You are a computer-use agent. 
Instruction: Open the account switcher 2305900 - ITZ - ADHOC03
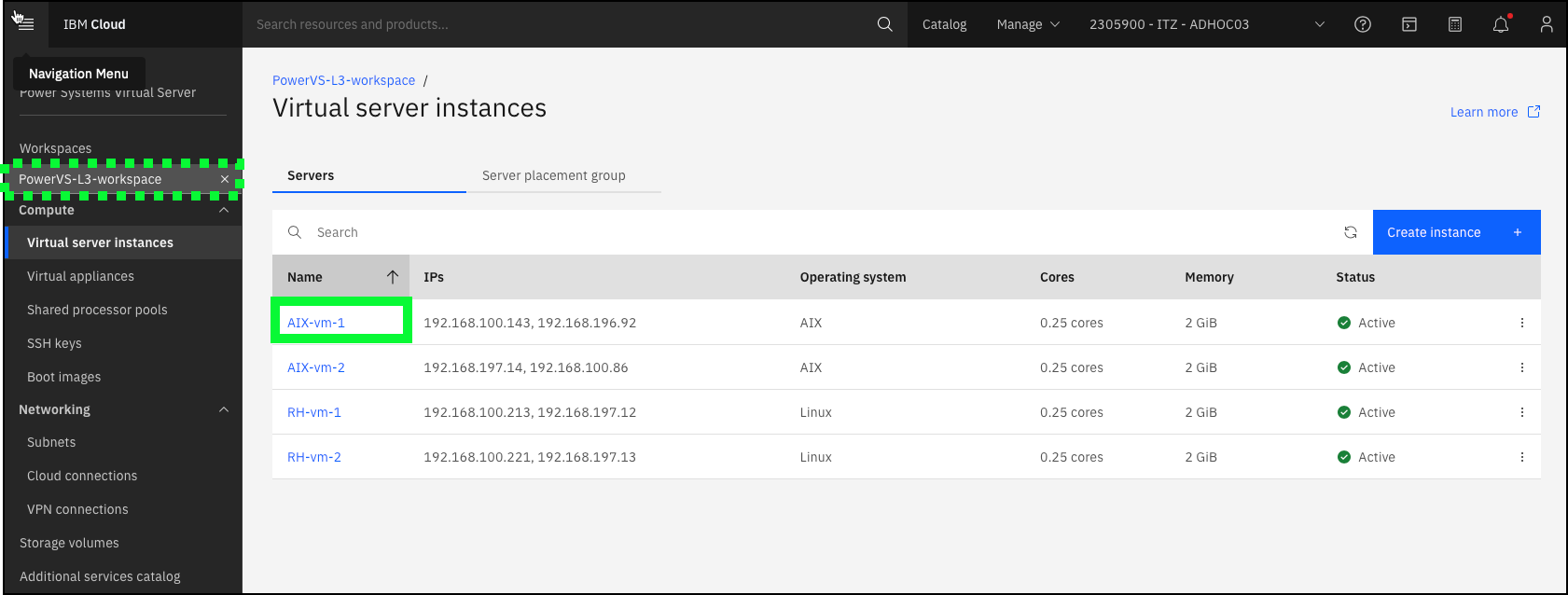[x=1207, y=24]
